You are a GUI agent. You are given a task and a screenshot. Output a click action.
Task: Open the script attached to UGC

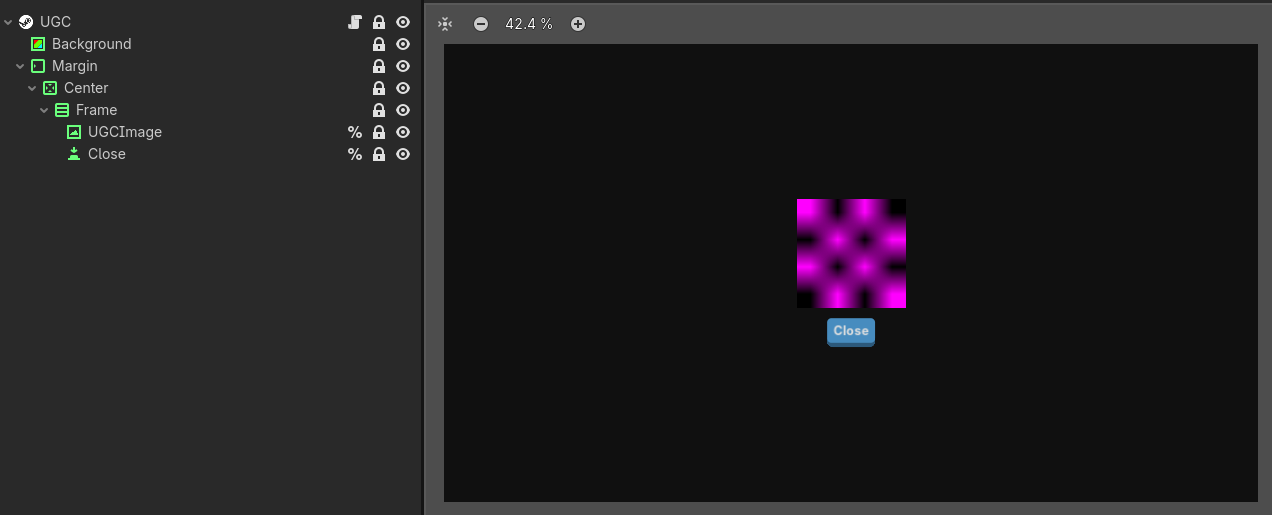[x=354, y=22]
